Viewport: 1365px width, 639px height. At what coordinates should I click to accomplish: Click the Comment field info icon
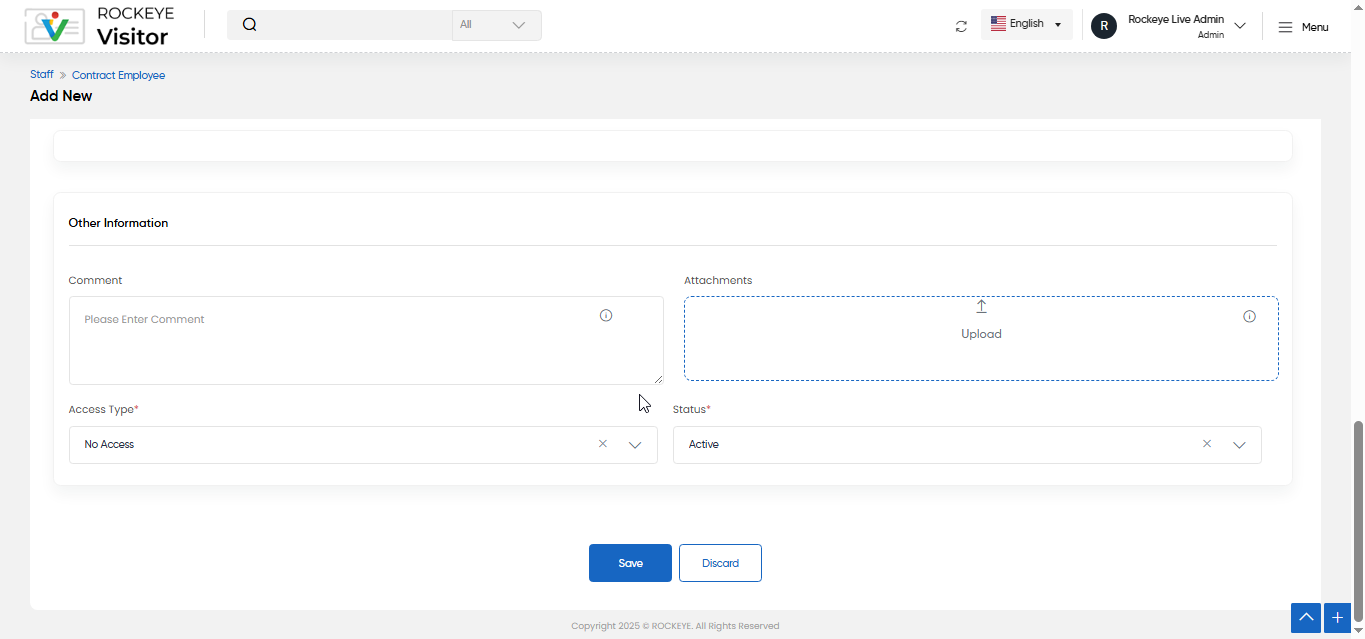point(606,315)
